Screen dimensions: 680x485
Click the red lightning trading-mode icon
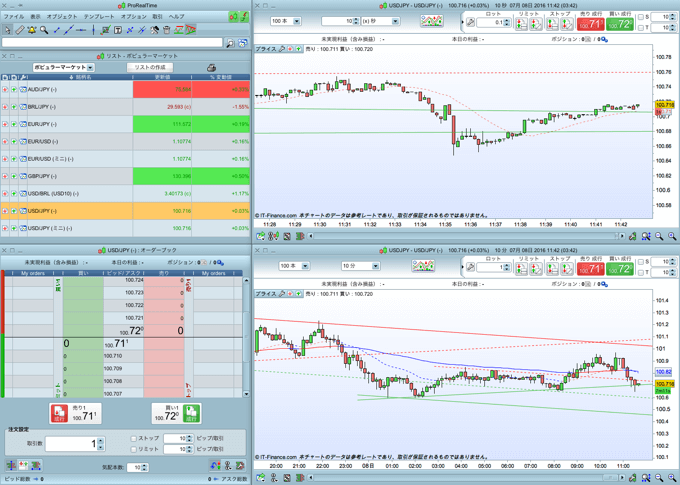(x=245, y=16)
